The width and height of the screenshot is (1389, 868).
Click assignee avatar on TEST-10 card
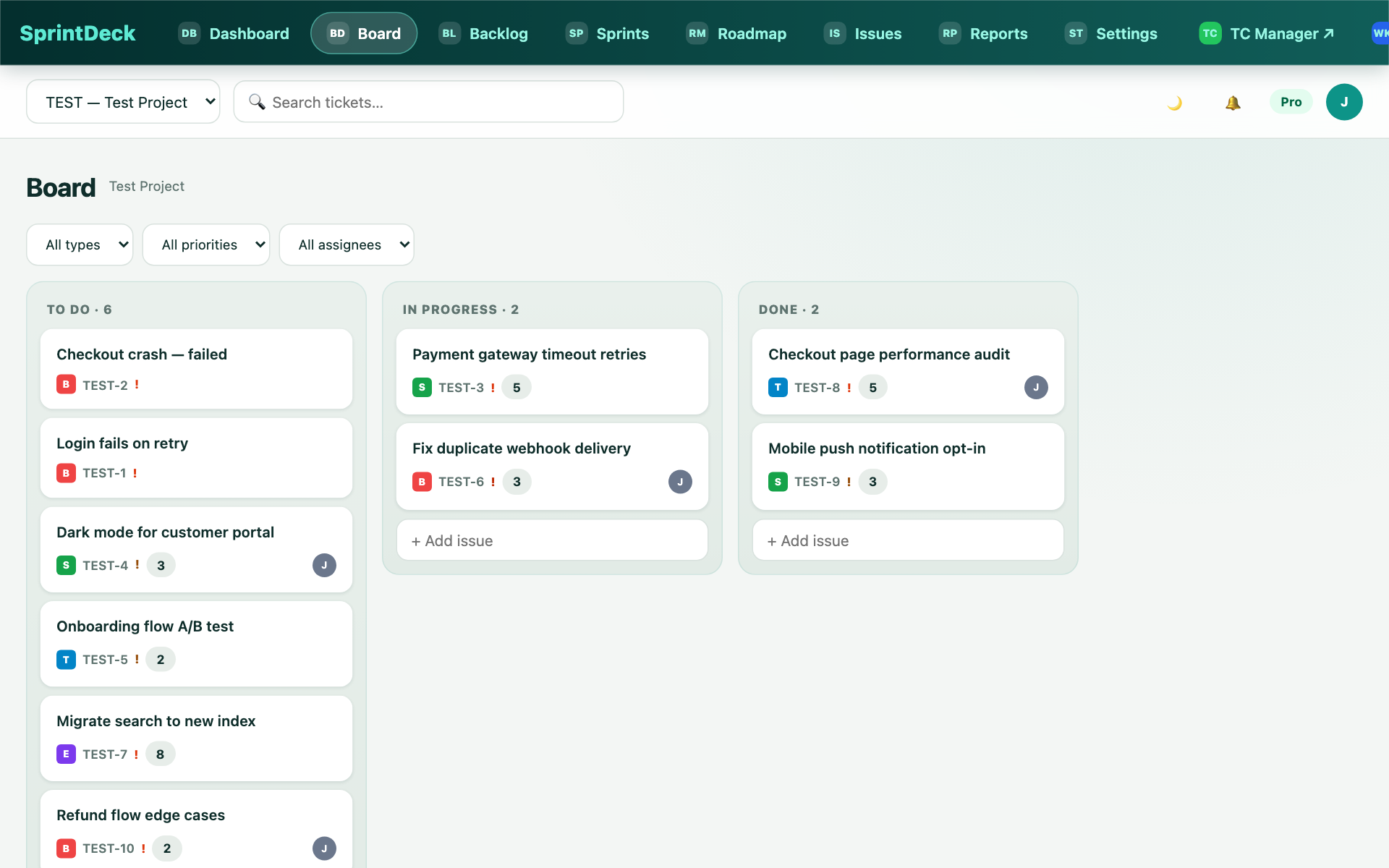(324, 848)
